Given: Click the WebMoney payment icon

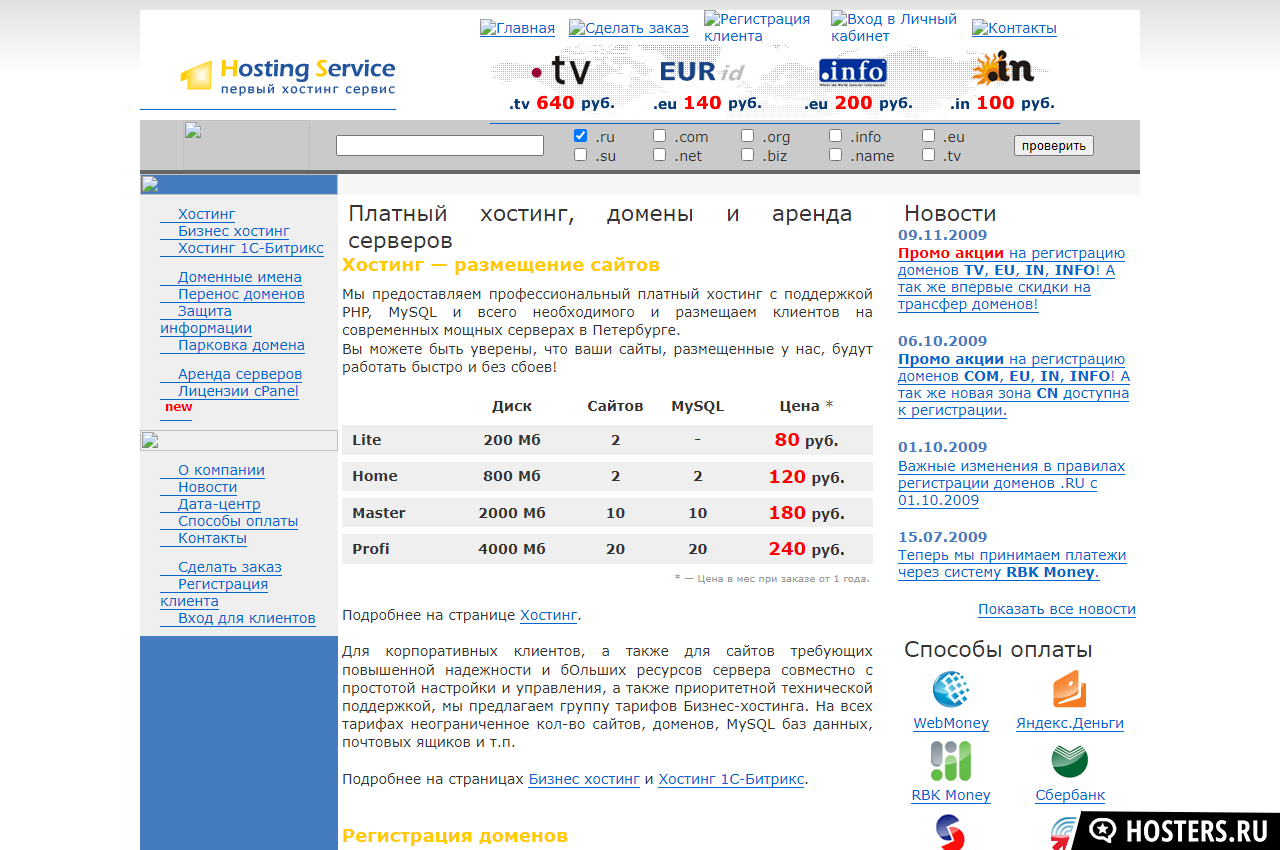Looking at the screenshot, I should coord(951,690).
